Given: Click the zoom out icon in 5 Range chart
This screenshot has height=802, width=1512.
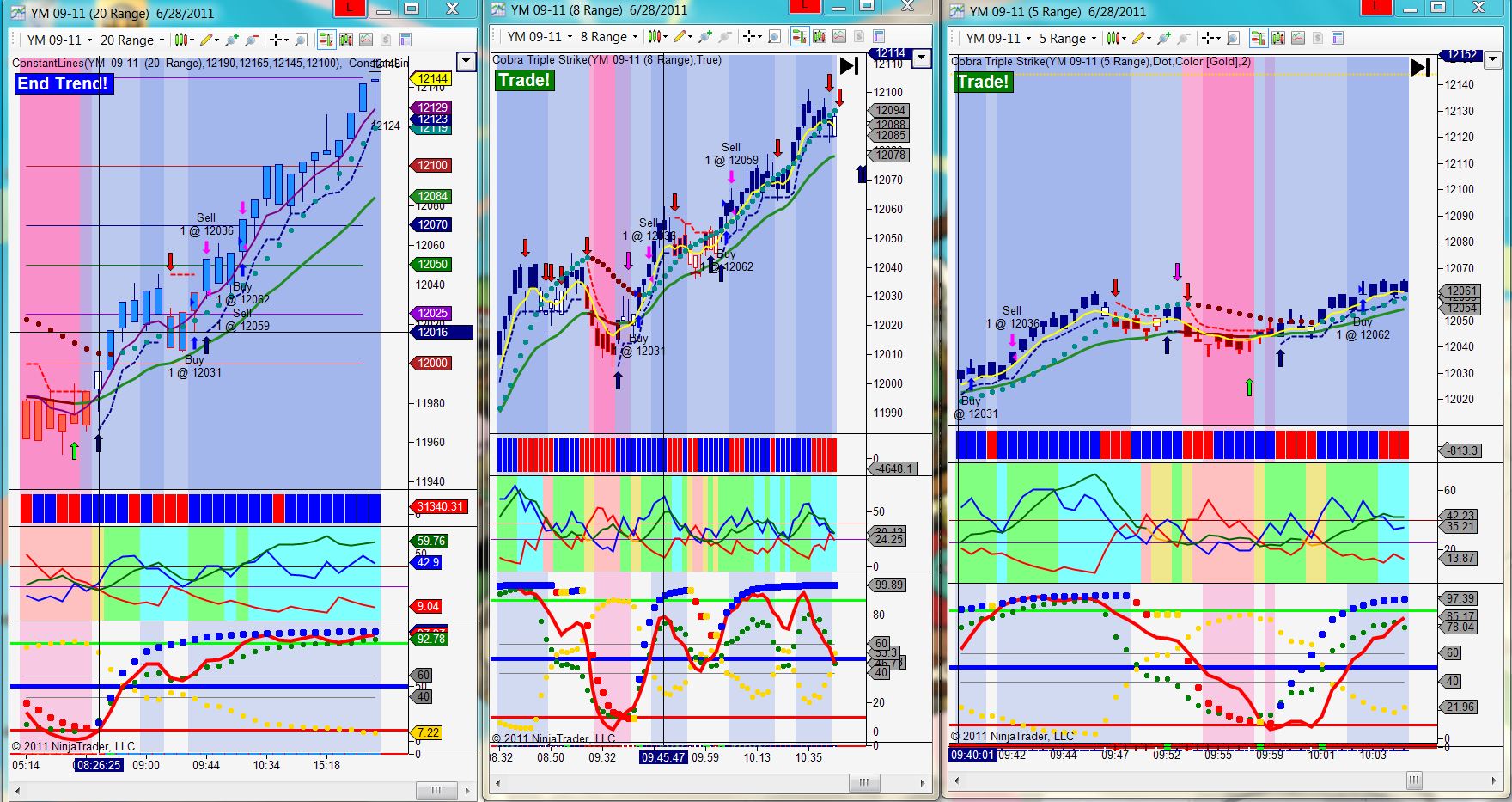Looking at the screenshot, I should tap(1183, 38).
